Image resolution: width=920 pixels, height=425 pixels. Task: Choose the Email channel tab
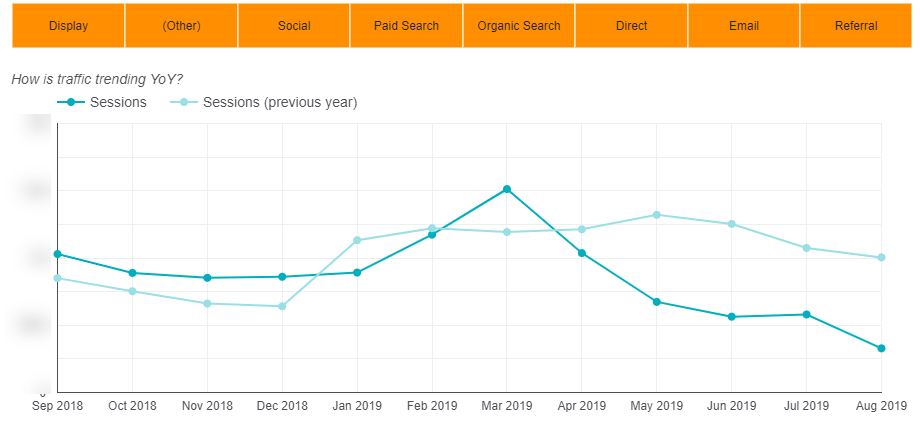click(744, 26)
